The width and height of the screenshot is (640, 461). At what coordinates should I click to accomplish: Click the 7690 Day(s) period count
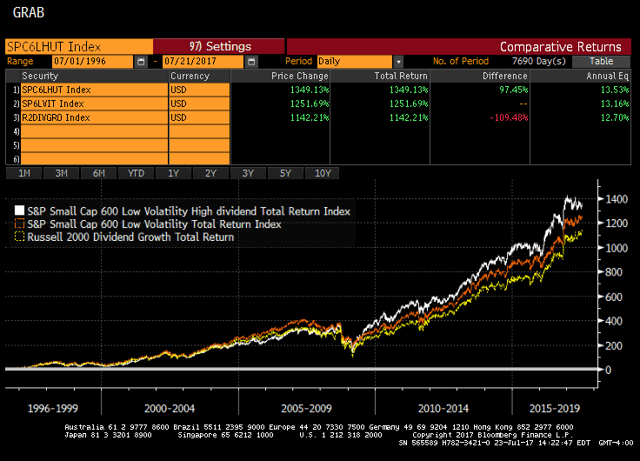539,61
